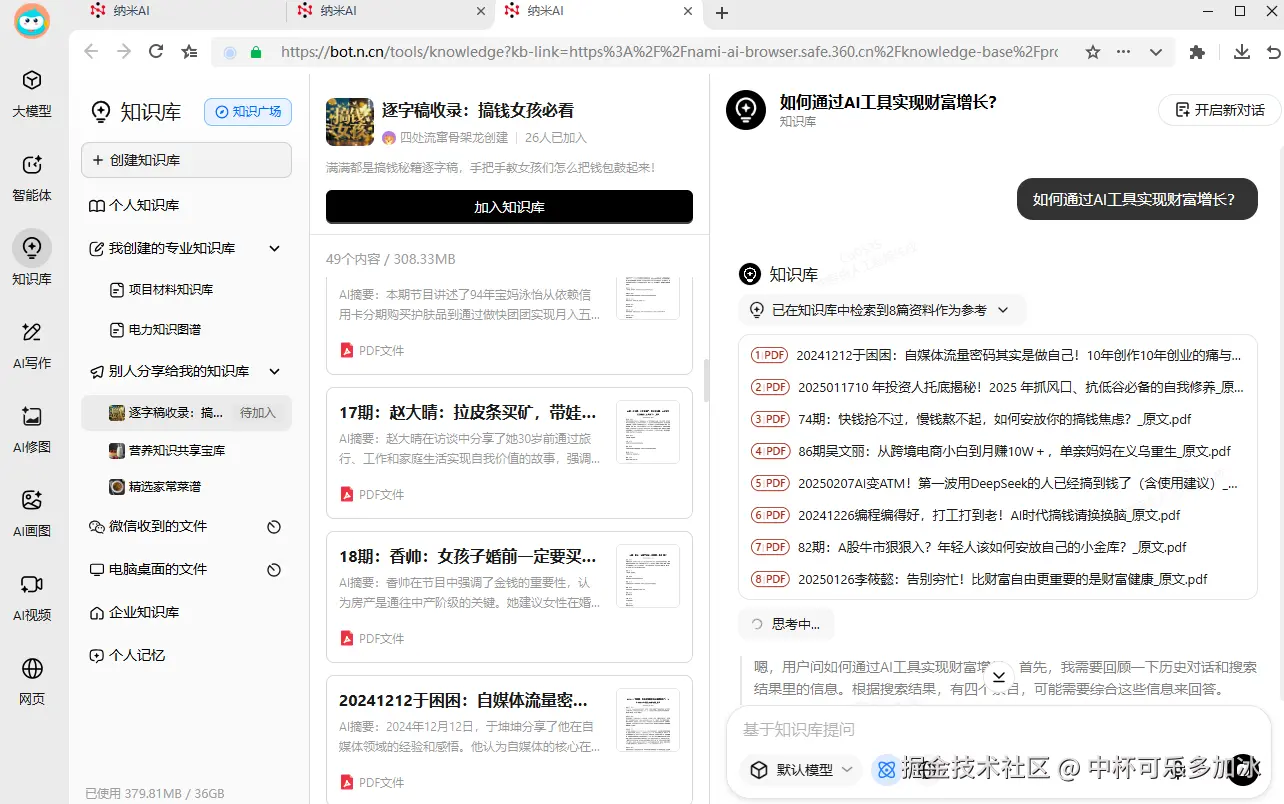Click the 开启新对话 button
1284x804 pixels.
[1219, 109]
